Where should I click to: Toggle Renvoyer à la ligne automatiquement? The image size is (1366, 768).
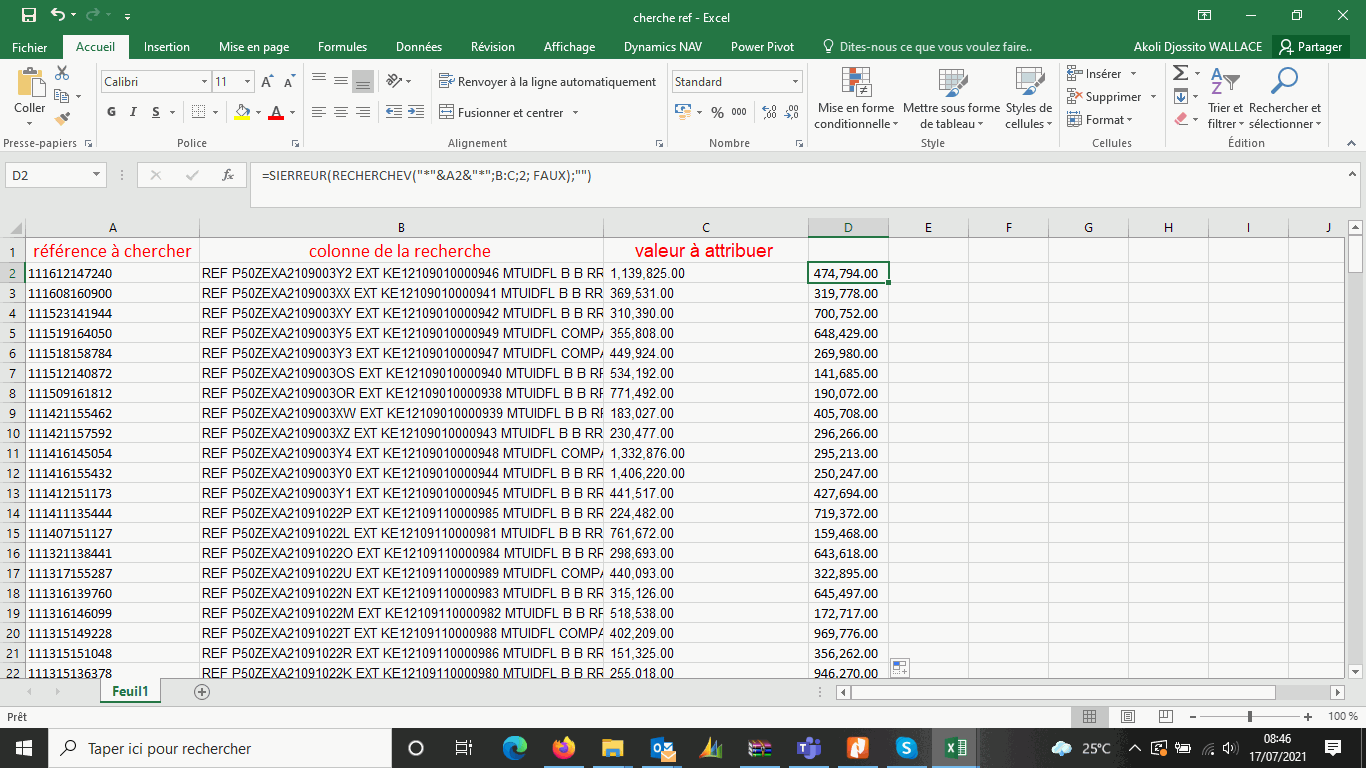[547, 82]
